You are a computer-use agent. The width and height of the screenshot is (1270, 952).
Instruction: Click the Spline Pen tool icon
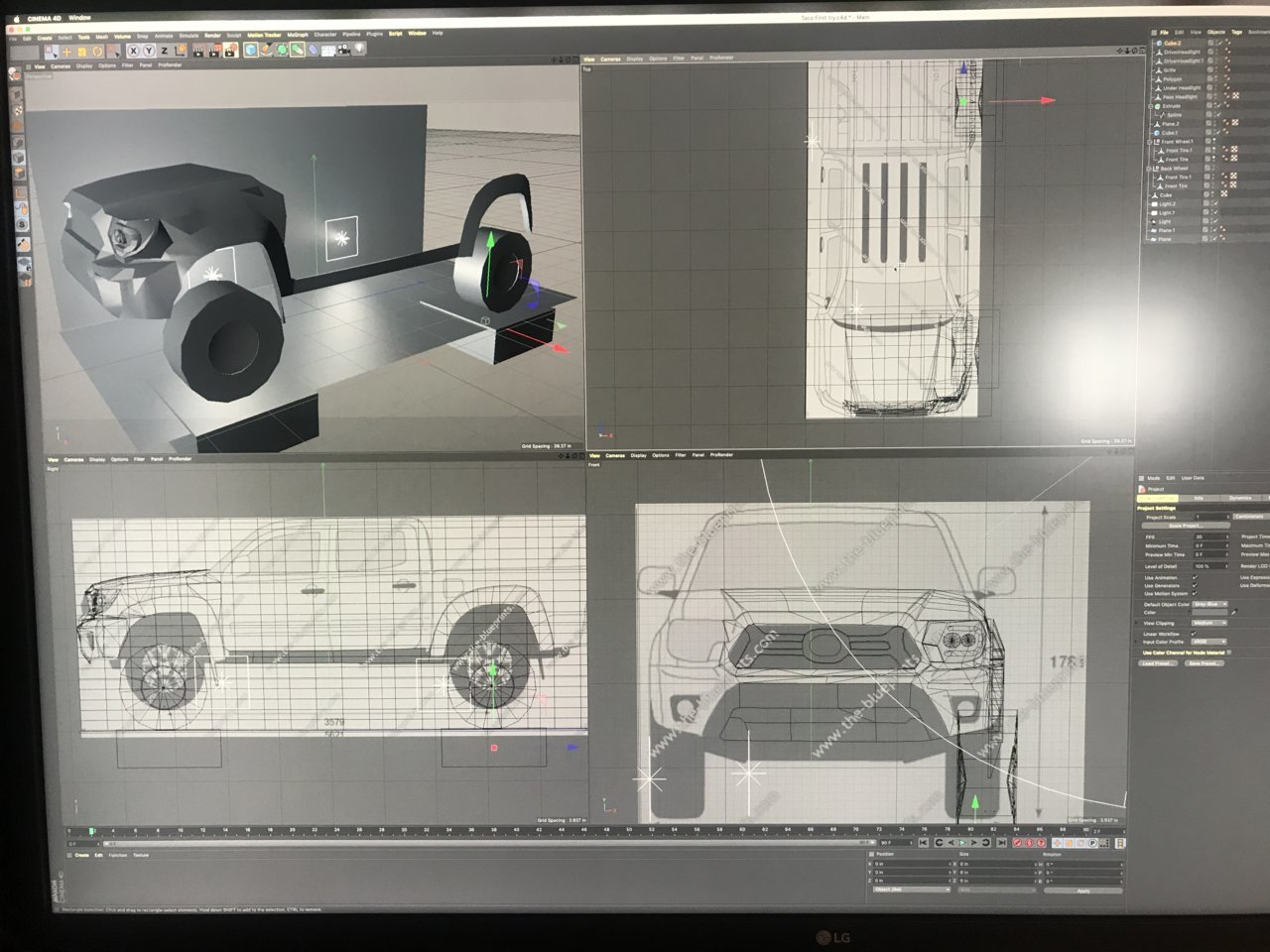click(267, 50)
